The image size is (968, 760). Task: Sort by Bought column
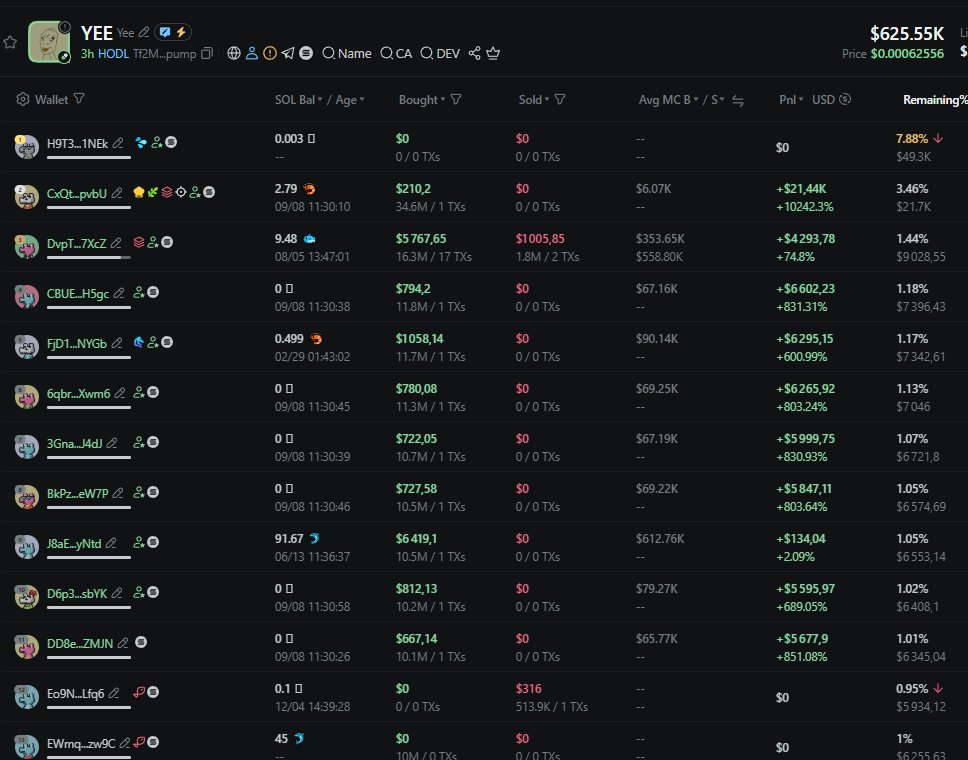422,100
